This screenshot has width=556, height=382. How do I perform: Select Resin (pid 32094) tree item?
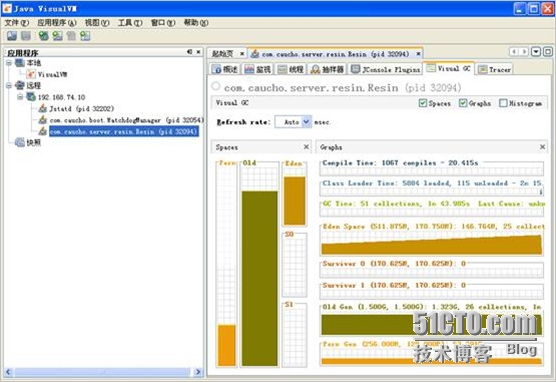pyautogui.click(x=124, y=131)
